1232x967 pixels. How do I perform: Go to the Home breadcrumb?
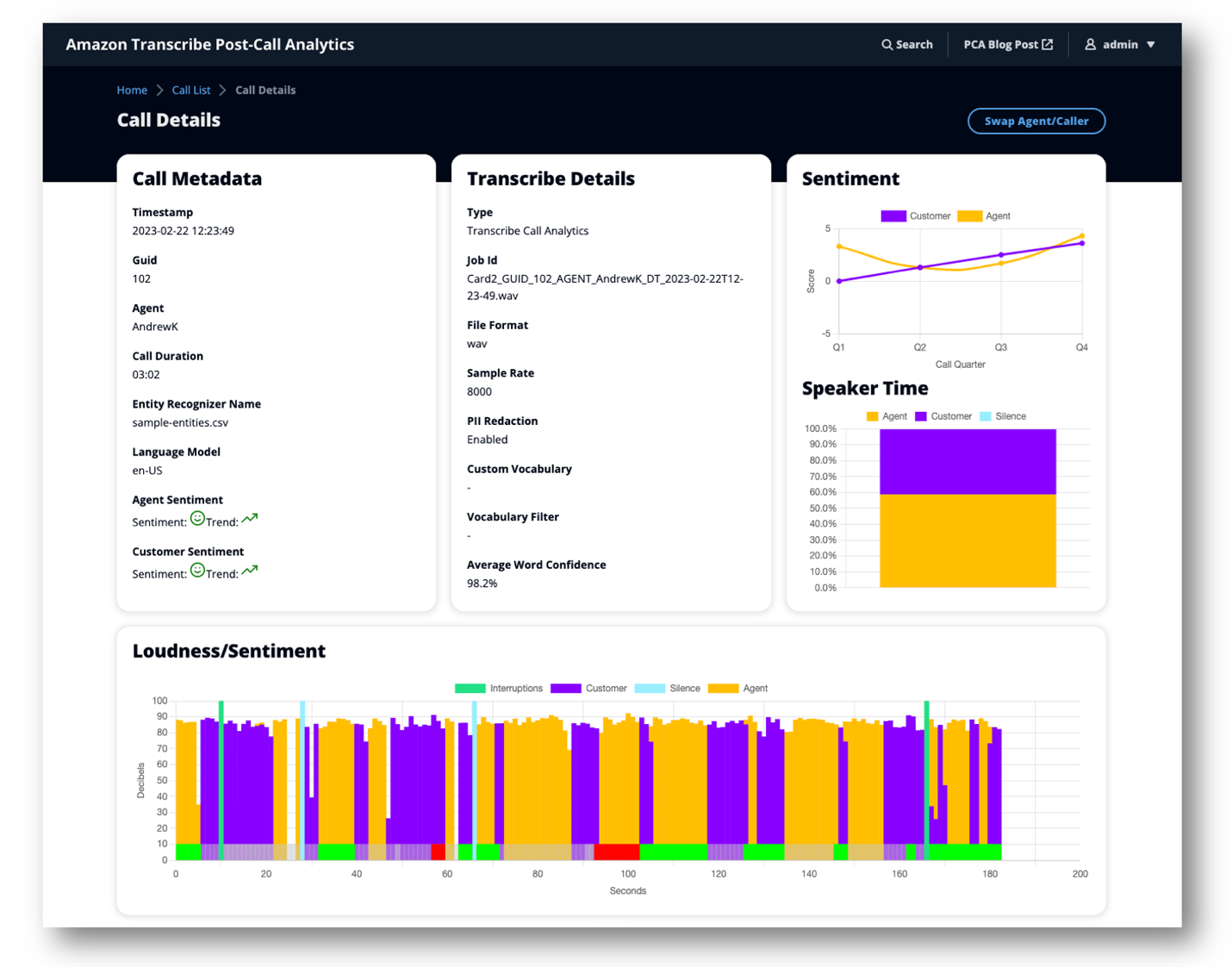132,90
